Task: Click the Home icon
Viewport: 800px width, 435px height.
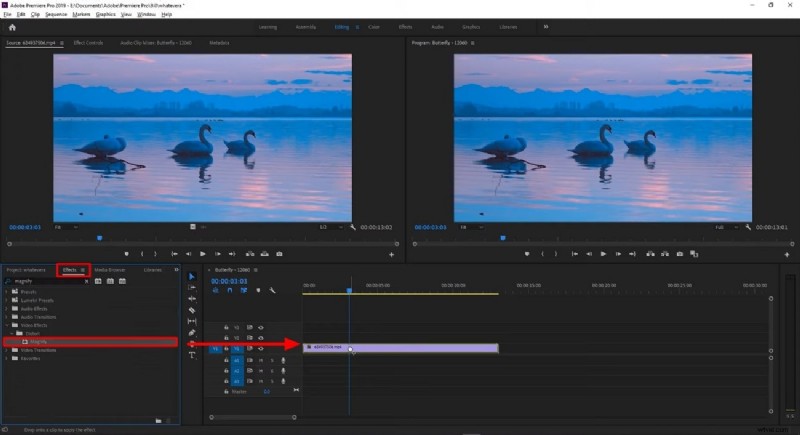Action: coord(12,28)
